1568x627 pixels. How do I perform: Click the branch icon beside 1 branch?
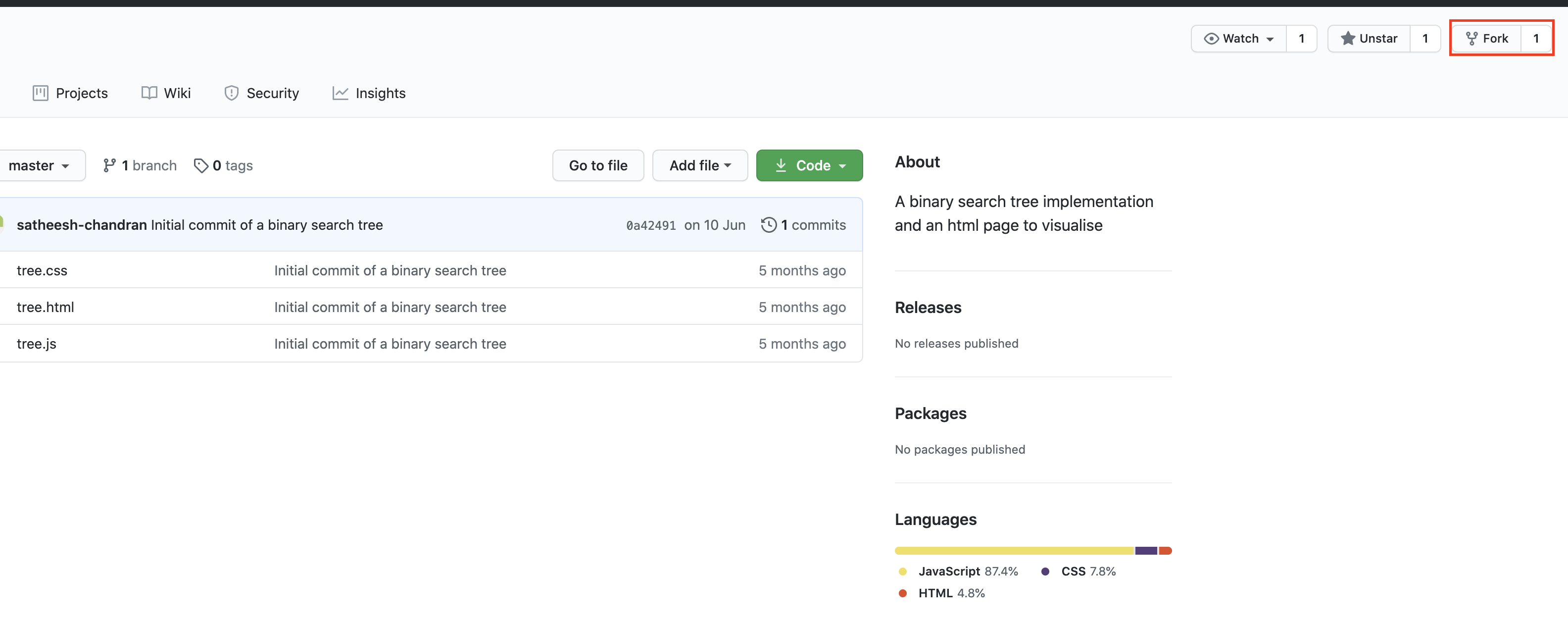109,166
